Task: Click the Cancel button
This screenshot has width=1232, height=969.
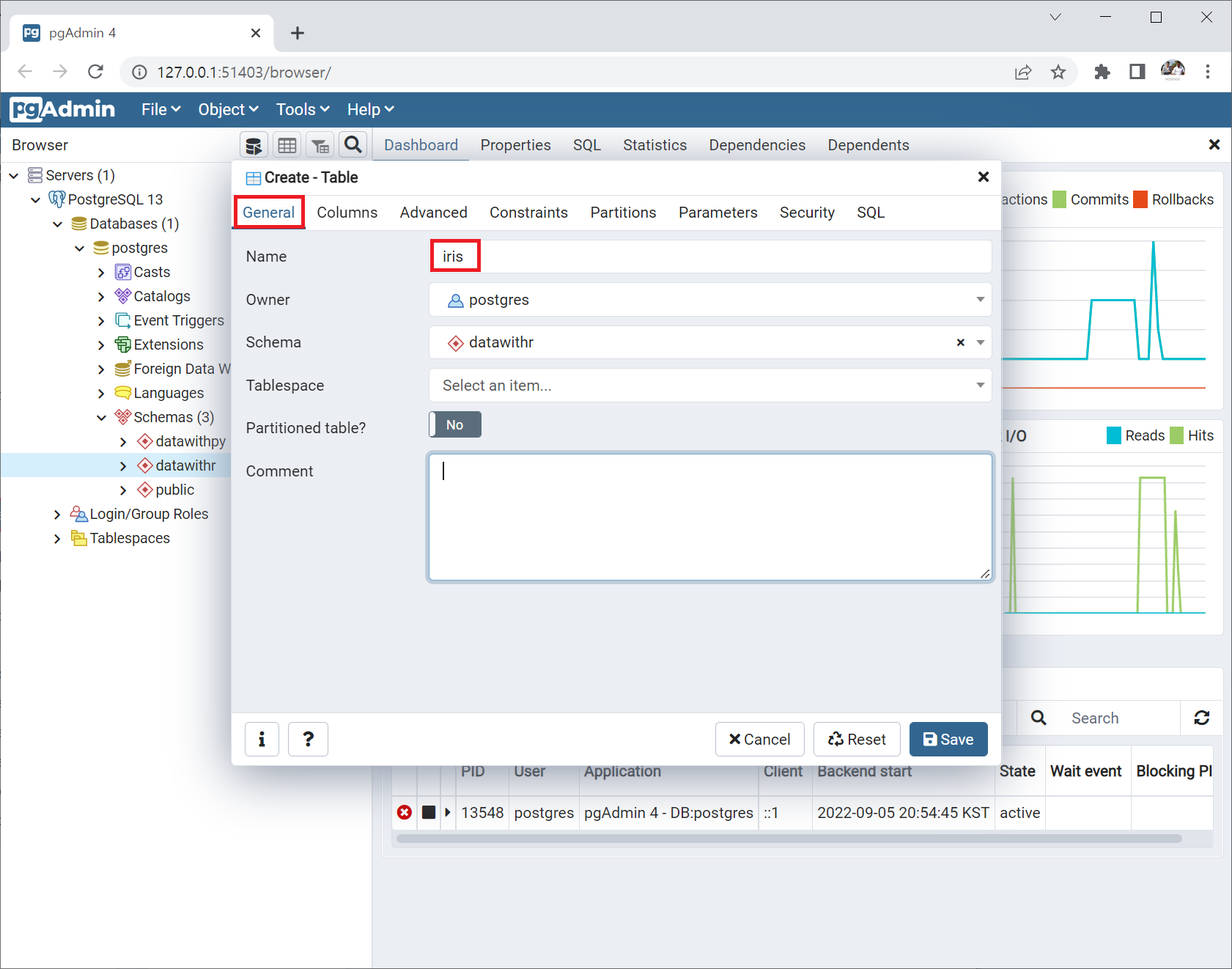Action: tap(759, 739)
